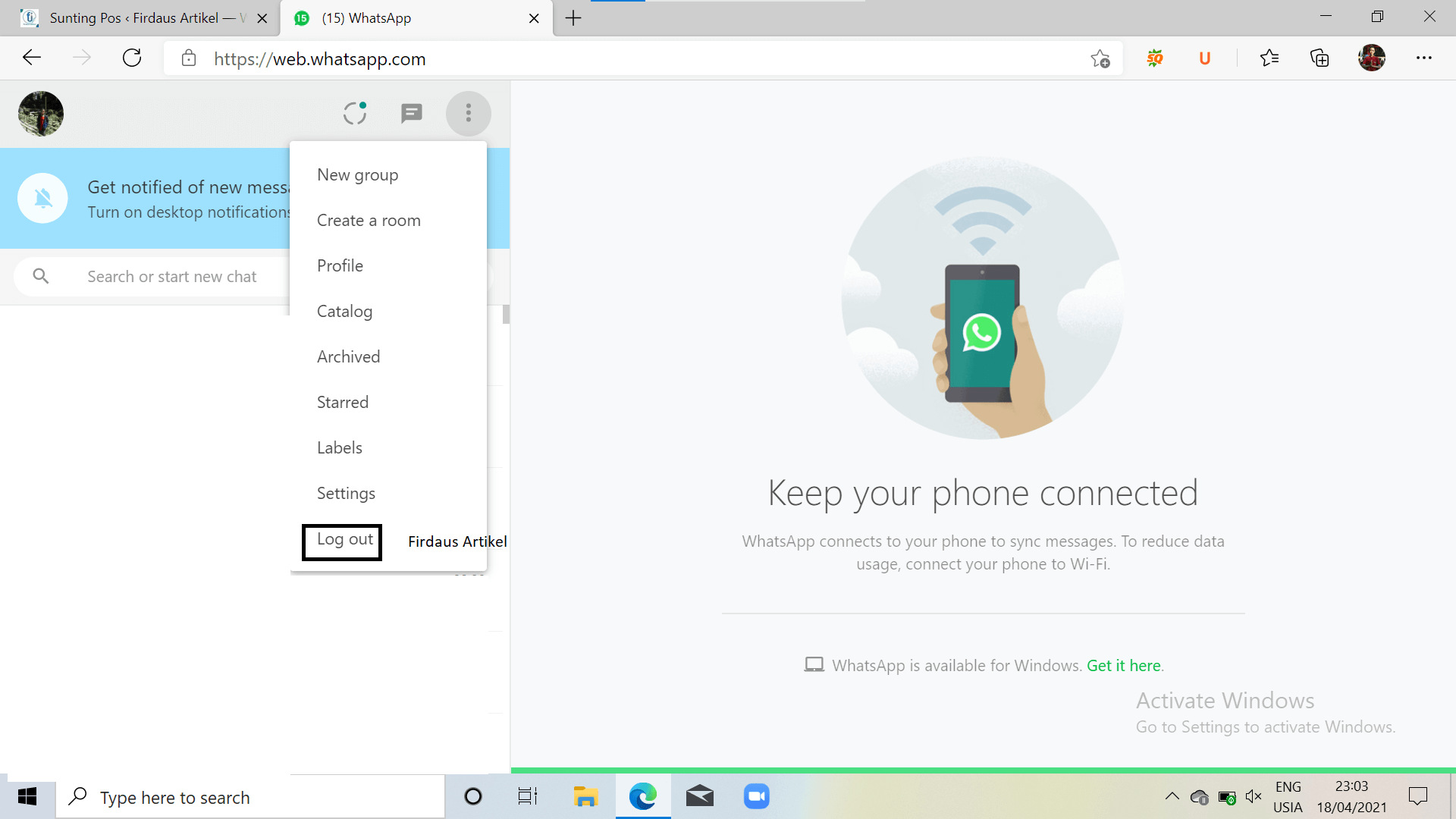This screenshot has width=1456, height=819.
Task: Open profile photo in WhatsApp header
Action: (x=41, y=114)
